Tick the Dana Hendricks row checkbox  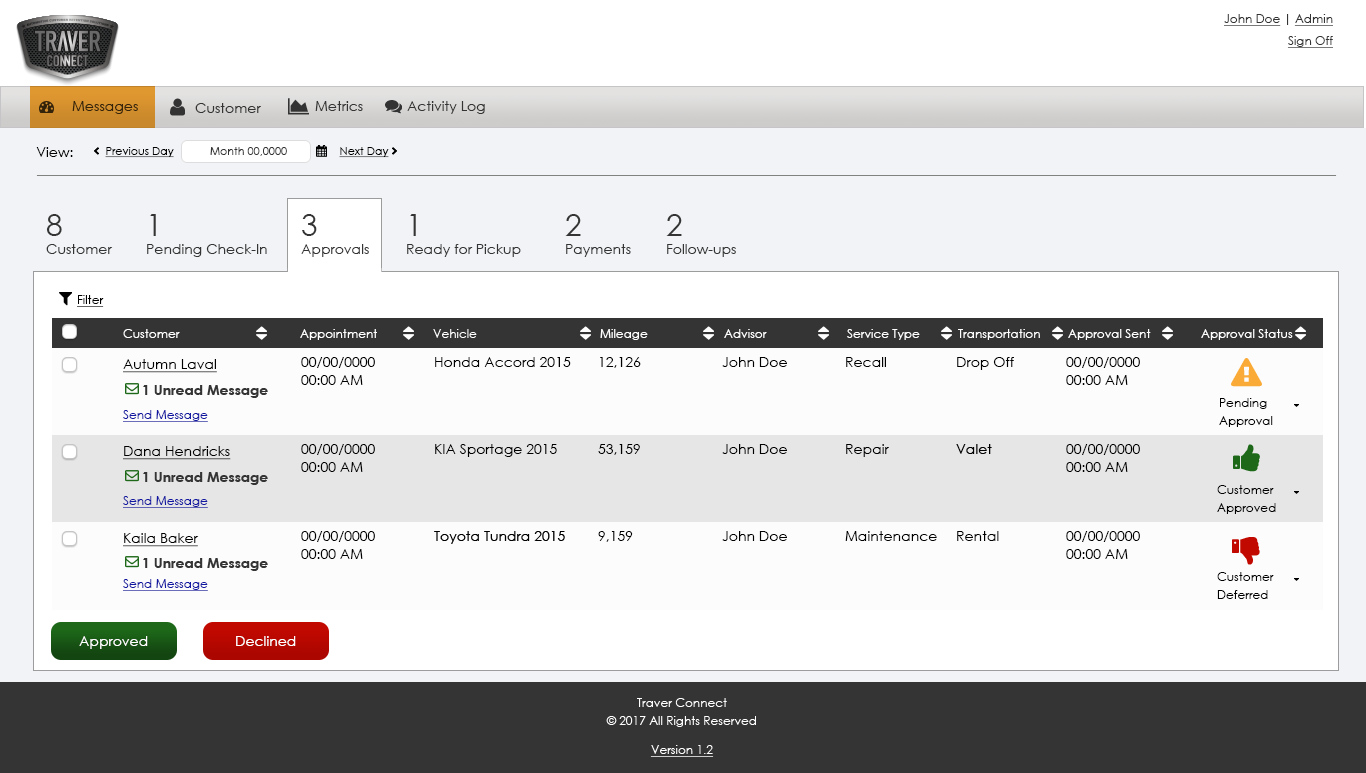(x=70, y=452)
